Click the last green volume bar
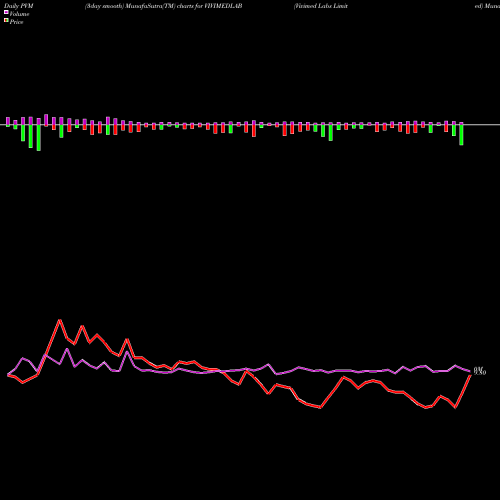Image resolution: width=500 pixels, height=500 pixels. point(461,135)
